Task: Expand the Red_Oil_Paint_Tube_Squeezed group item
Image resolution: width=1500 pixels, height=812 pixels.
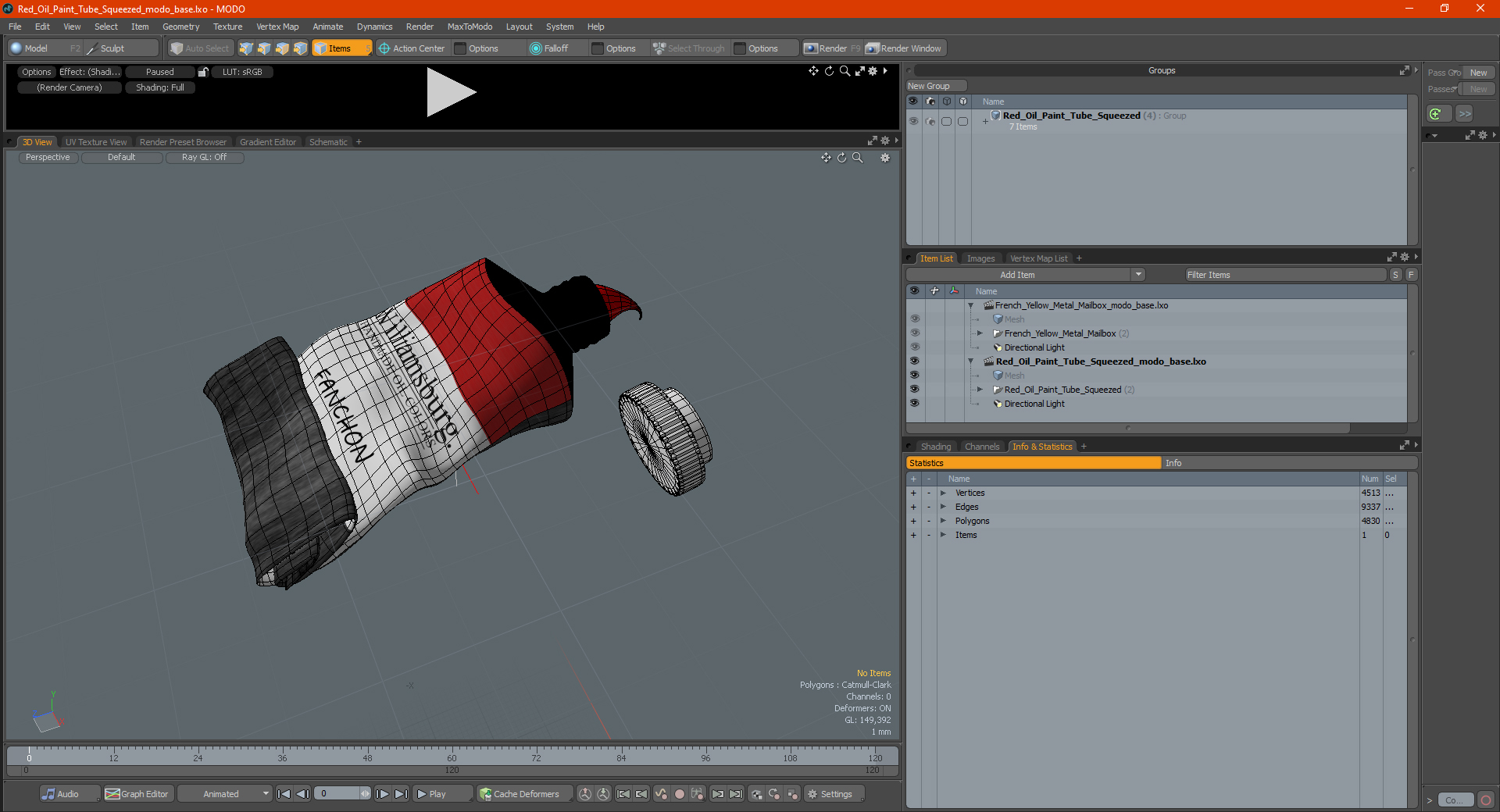Action: (x=980, y=390)
